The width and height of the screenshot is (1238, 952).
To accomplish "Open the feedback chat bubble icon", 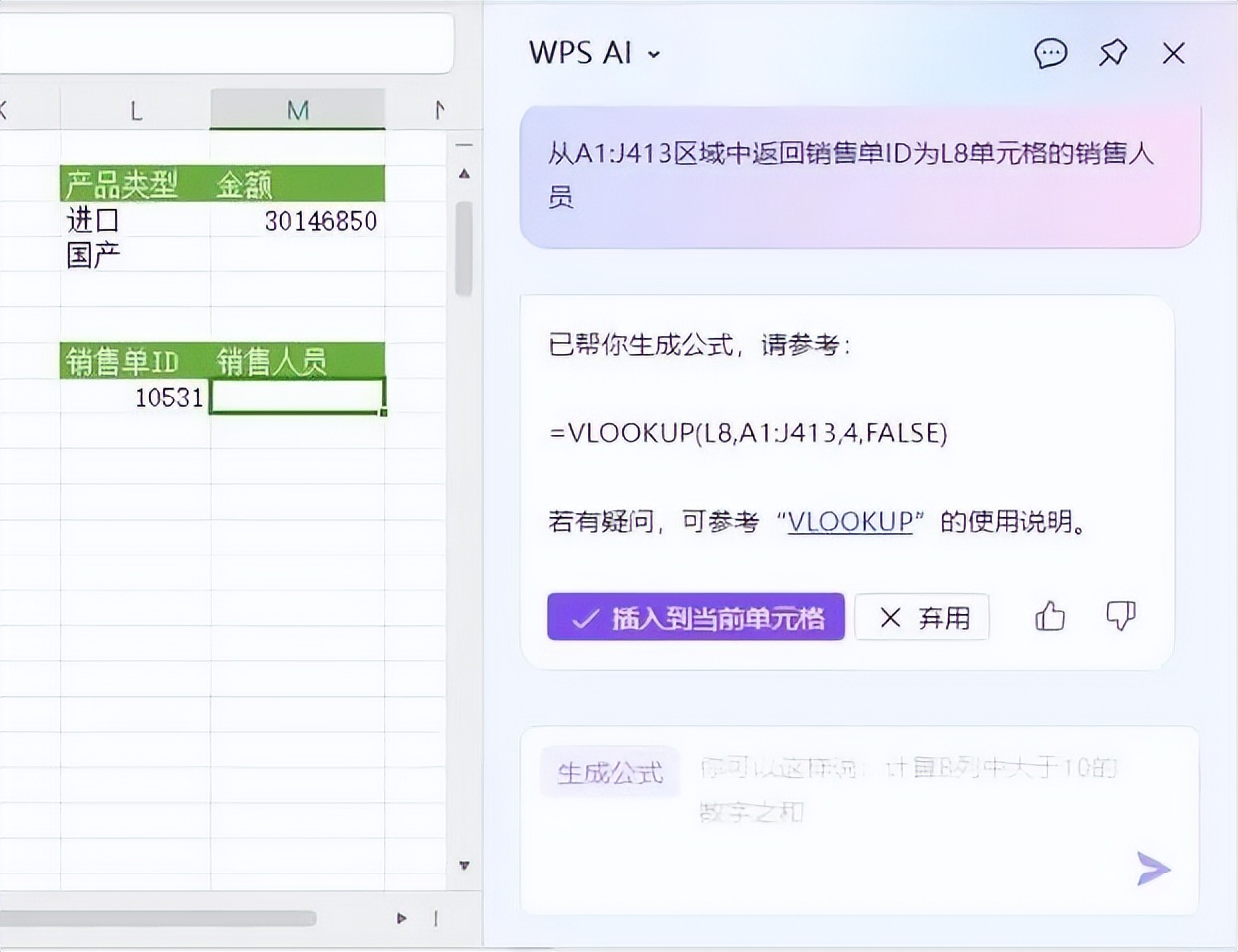I will [x=1050, y=53].
